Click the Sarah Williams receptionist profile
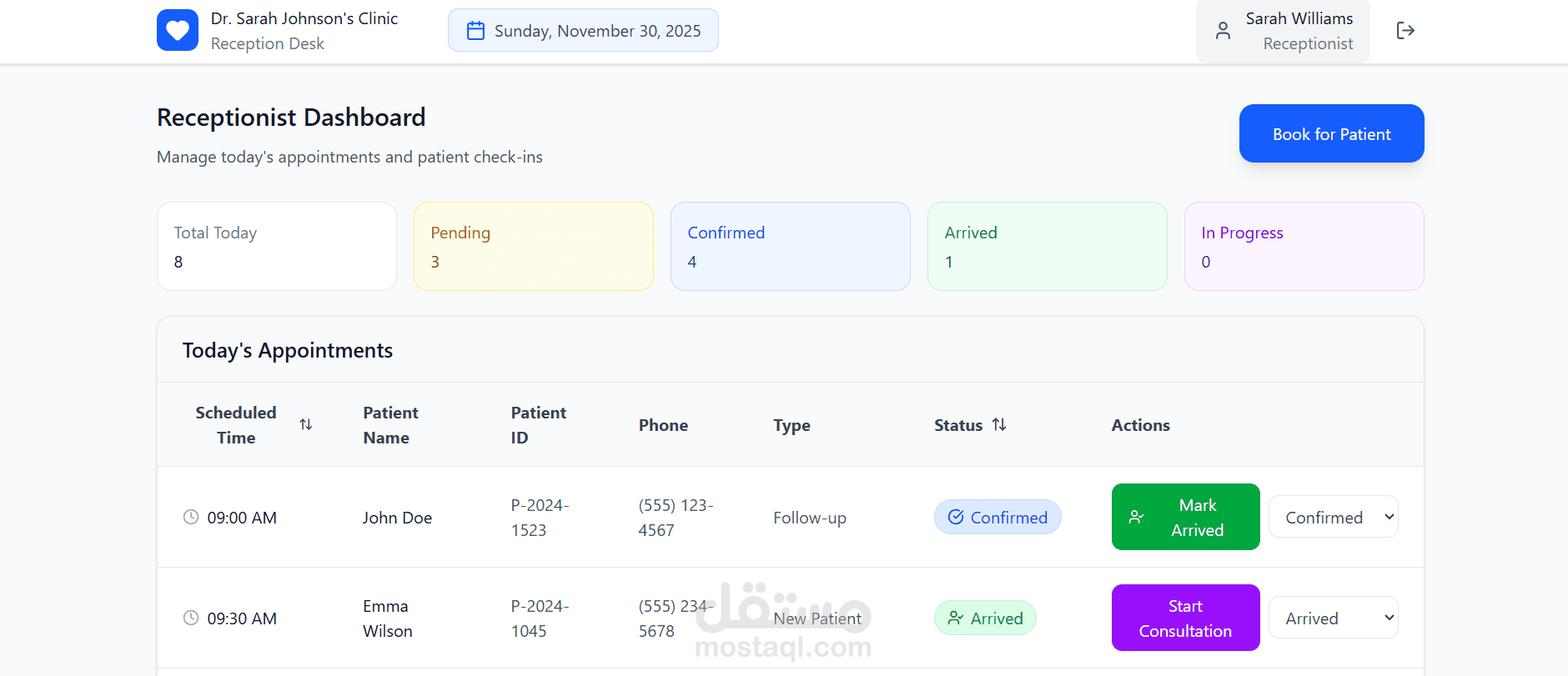The height and width of the screenshot is (676, 1568). click(x=1298, y=31)
